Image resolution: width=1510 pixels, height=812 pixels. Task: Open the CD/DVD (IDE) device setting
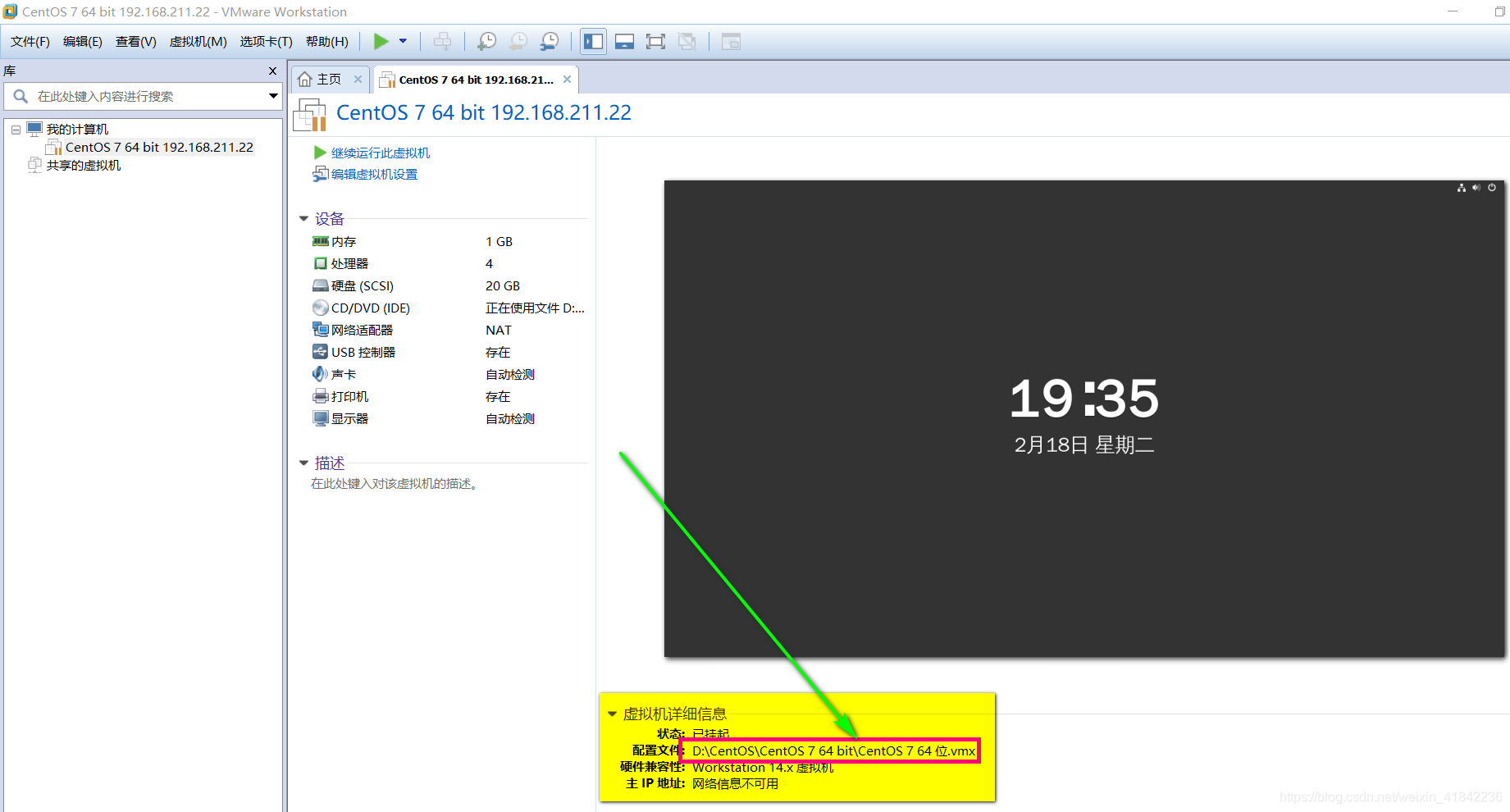pos(370,308)
